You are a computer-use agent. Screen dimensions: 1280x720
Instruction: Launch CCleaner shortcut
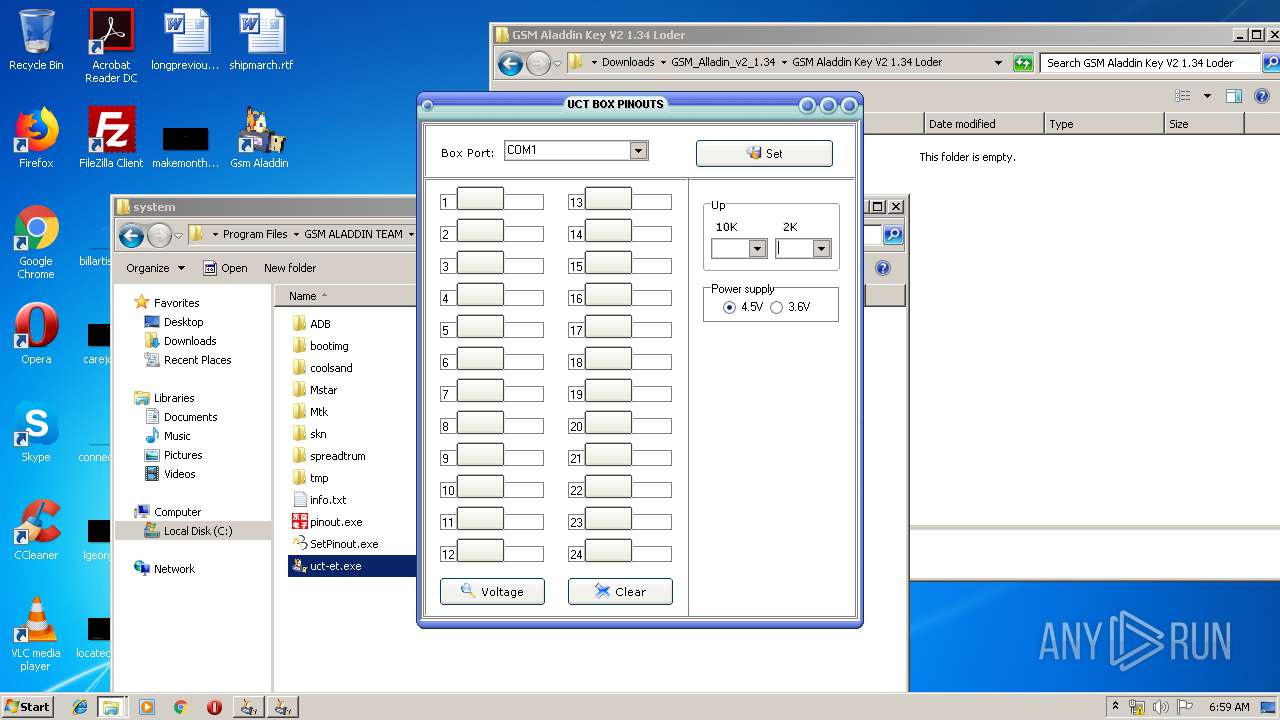tap(36, 530)
